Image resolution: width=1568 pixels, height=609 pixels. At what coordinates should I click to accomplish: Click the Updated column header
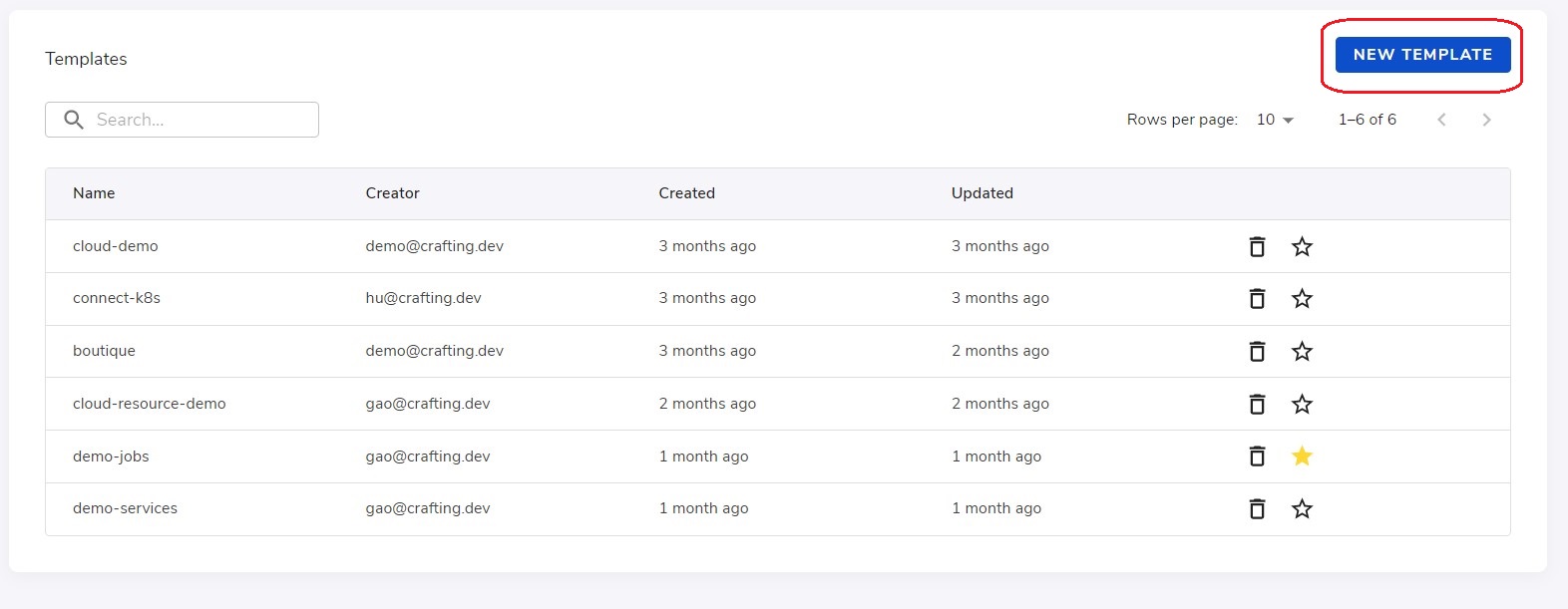pos(982,193)
